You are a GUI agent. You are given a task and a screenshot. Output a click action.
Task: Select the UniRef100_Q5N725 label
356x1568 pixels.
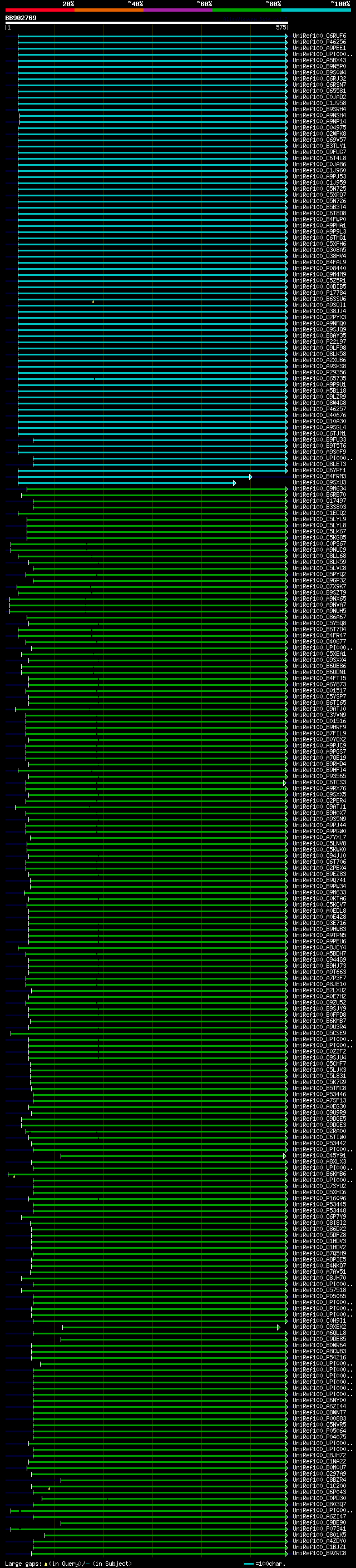(x=319, y=189)
